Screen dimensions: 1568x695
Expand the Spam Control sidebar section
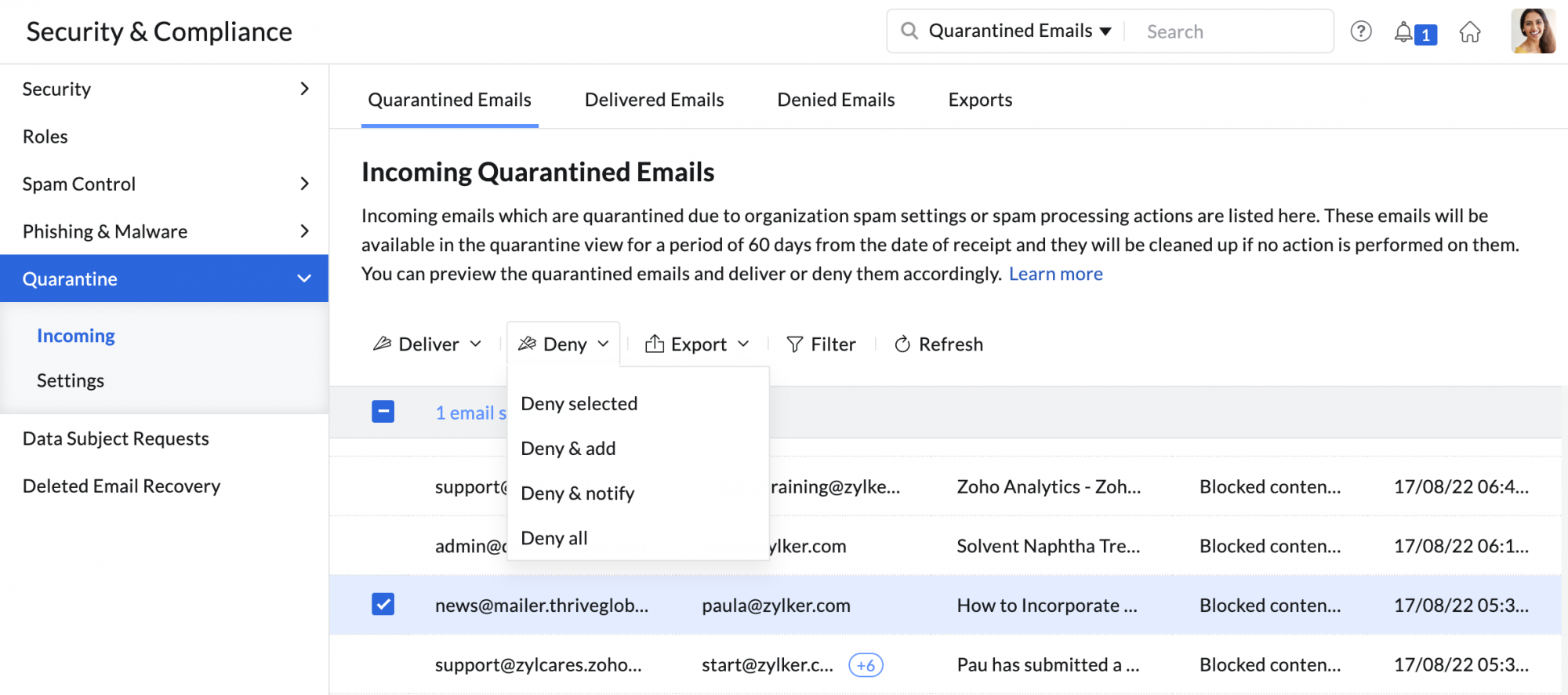point(304,184)
